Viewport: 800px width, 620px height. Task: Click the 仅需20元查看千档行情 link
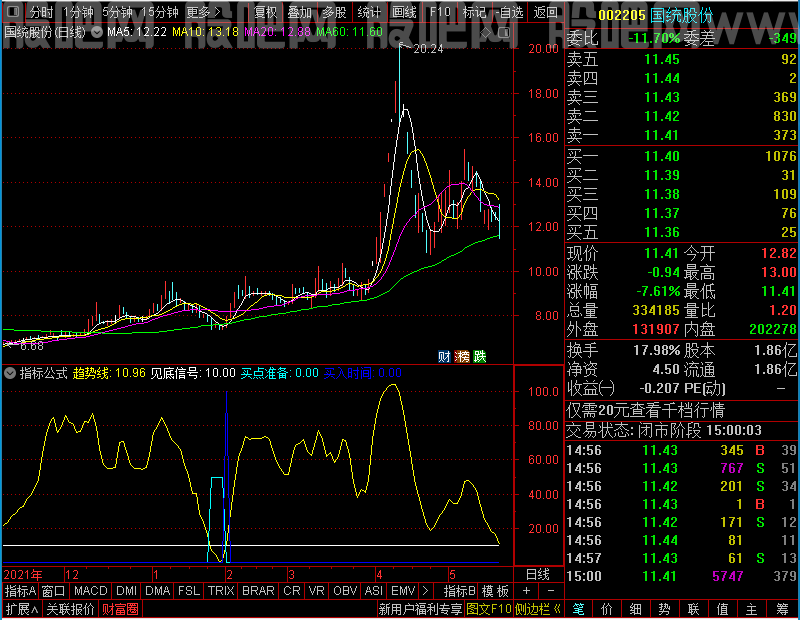[x=645, y=410]
